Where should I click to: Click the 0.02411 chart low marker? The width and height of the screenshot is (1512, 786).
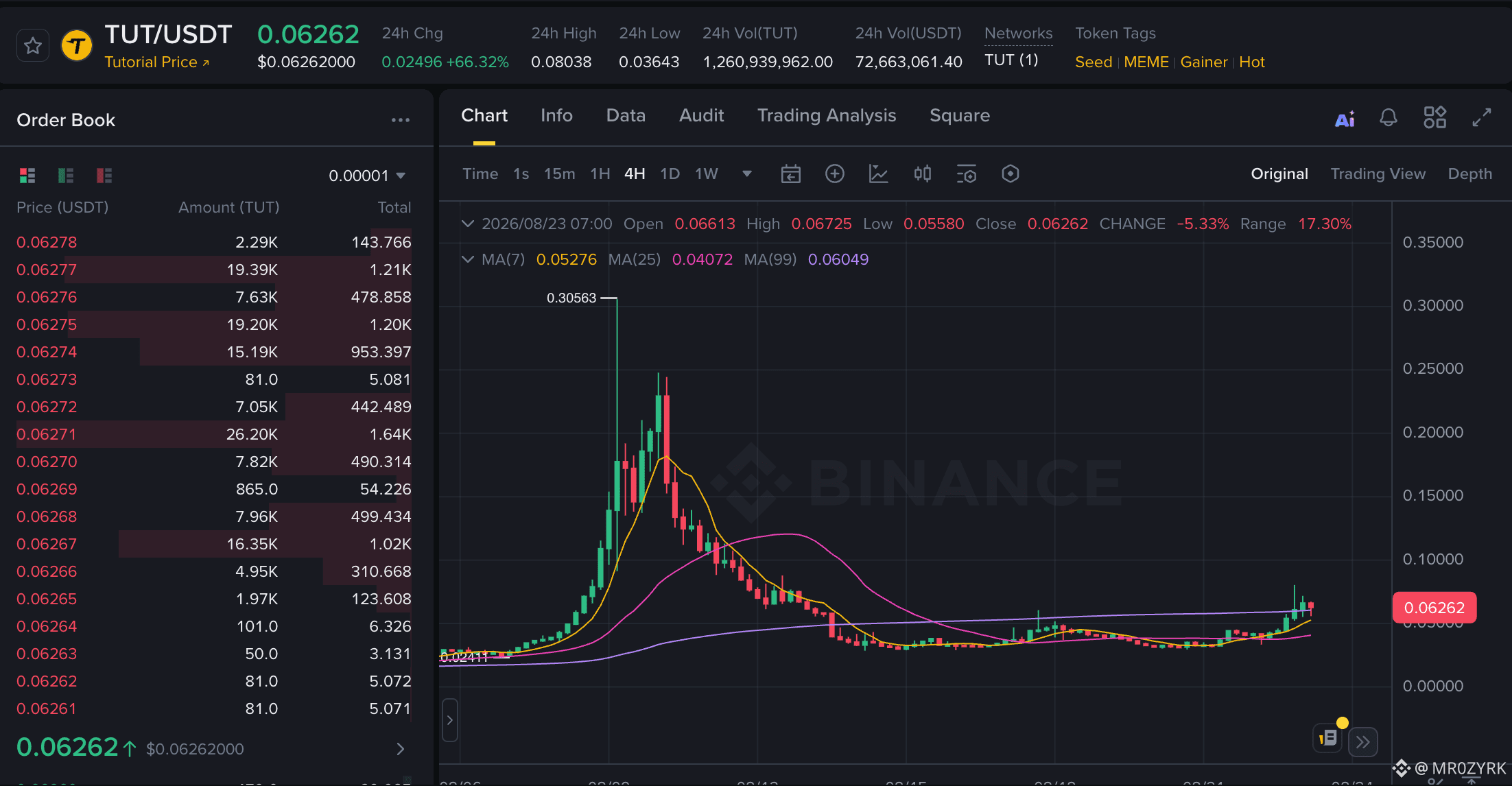tap(464, 657)
